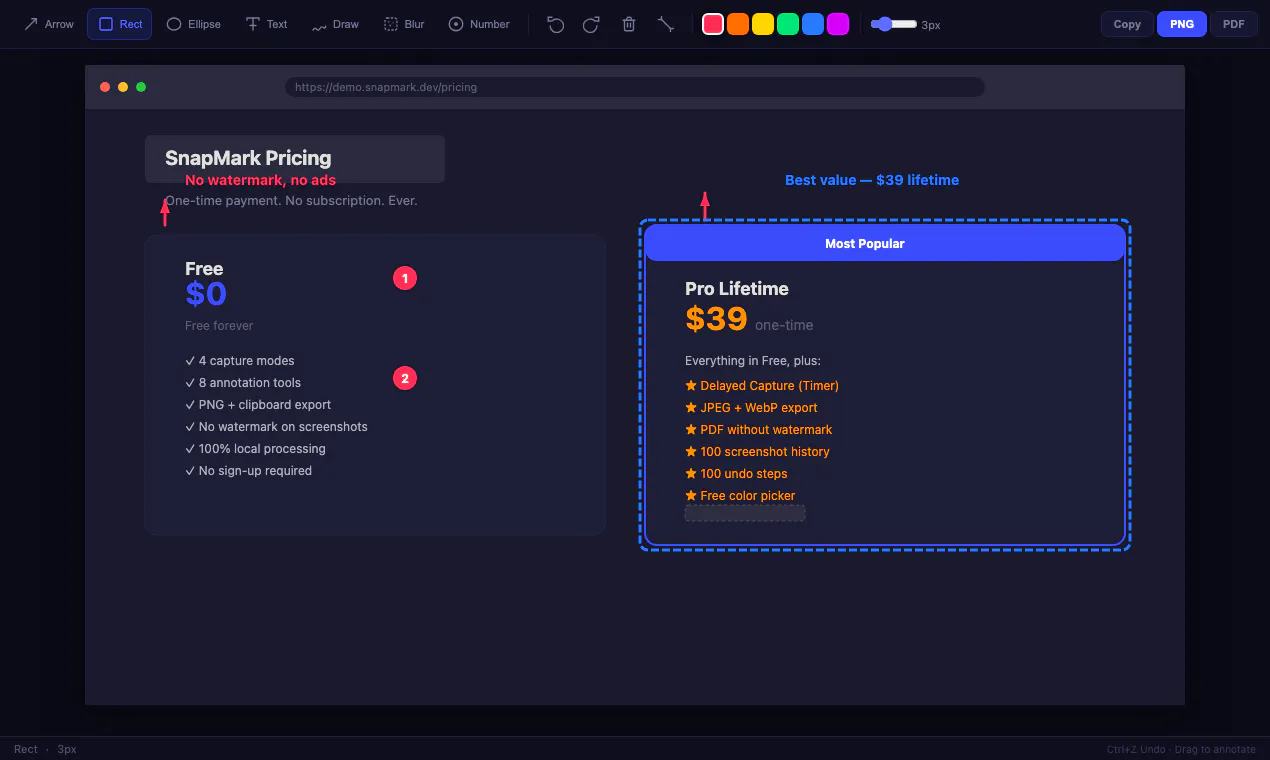Pick the red color swatch
1270x760 pixels.
(x=713, y=24)
